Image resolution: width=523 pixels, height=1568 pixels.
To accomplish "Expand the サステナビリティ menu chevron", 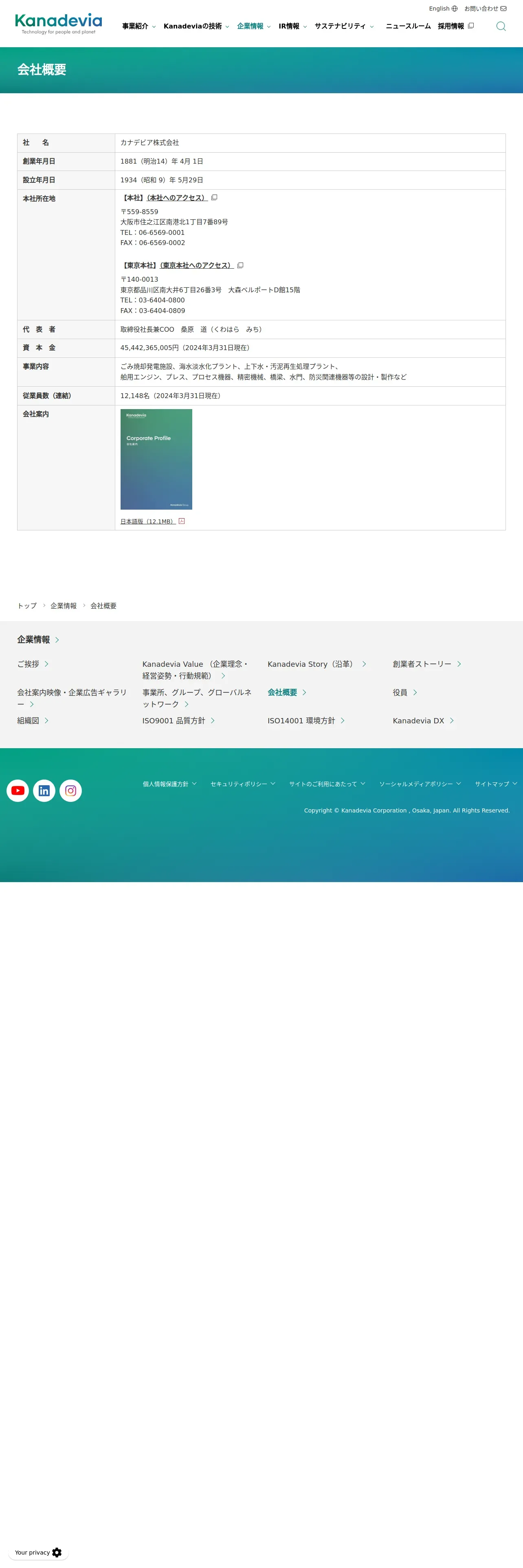I will [372, 27].
